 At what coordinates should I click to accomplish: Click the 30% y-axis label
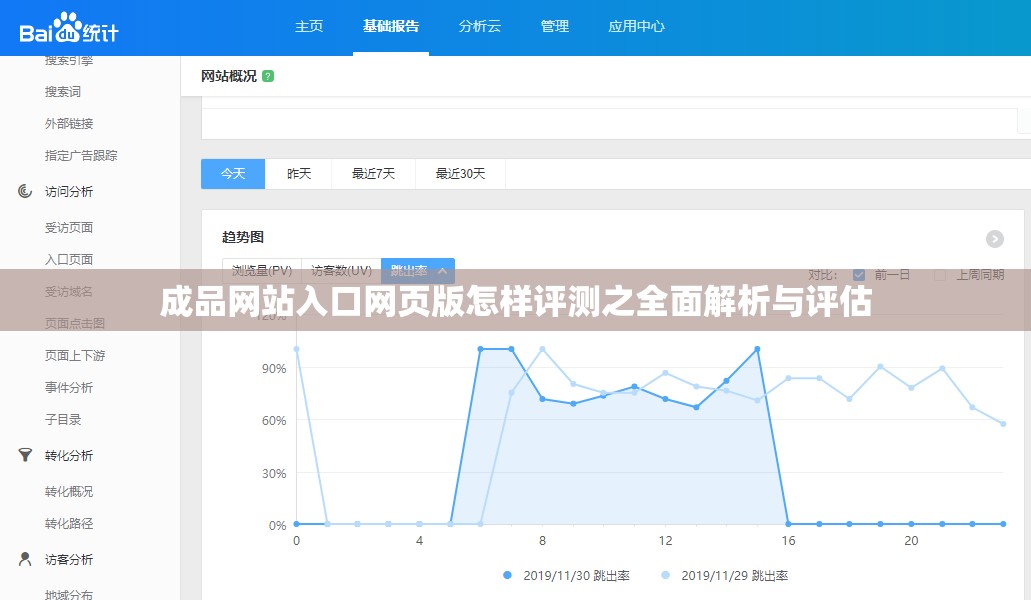274,473
